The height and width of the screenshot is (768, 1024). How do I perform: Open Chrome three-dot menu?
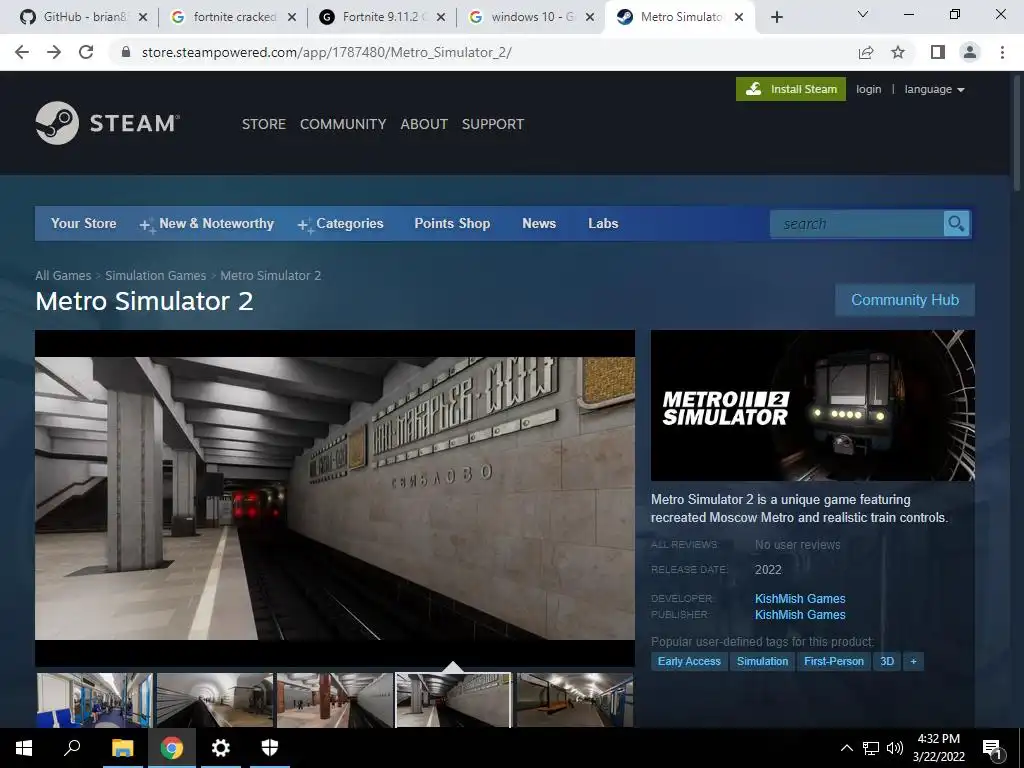click(x=1002, y=52)
